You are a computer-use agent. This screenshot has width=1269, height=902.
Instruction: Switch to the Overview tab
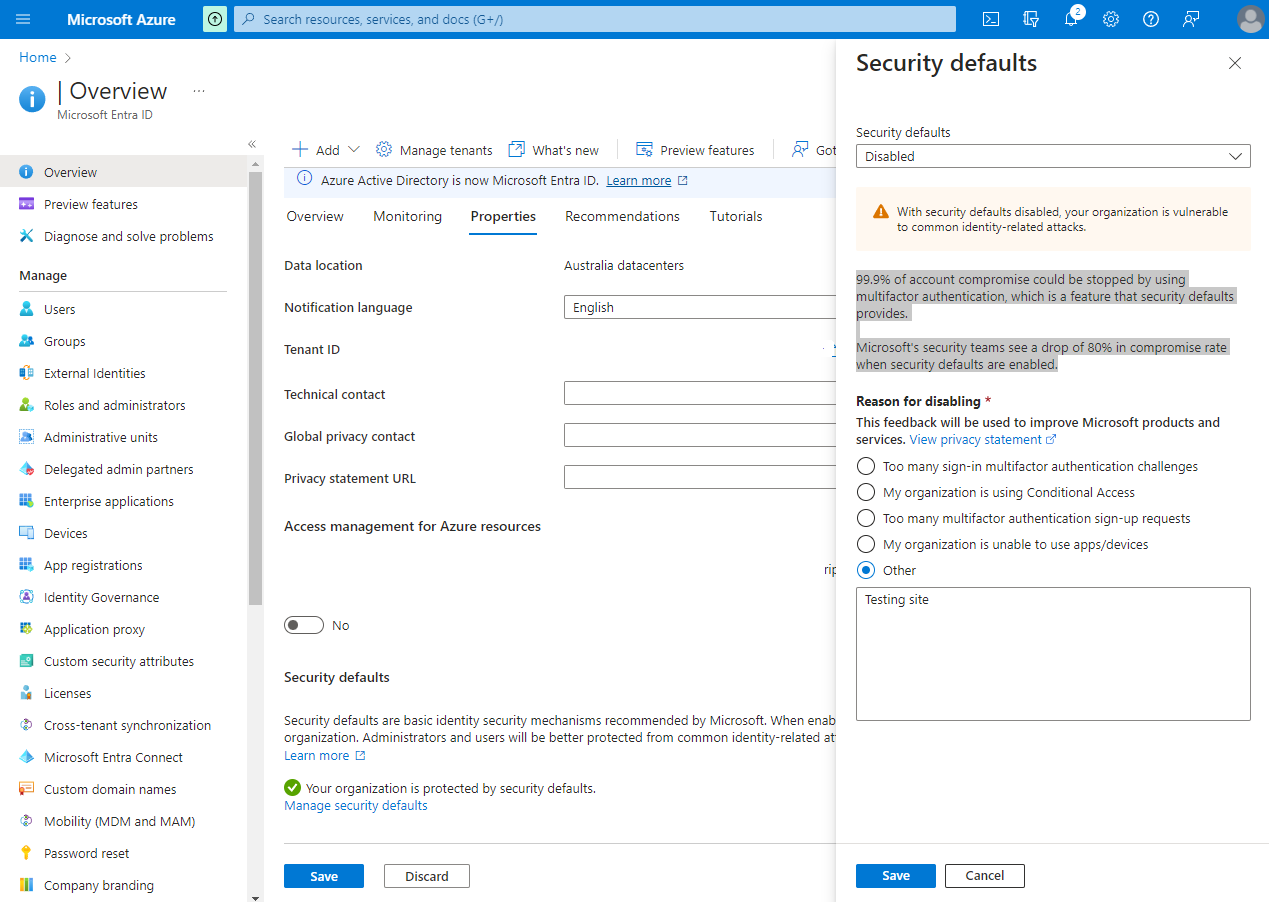[315, 216]
